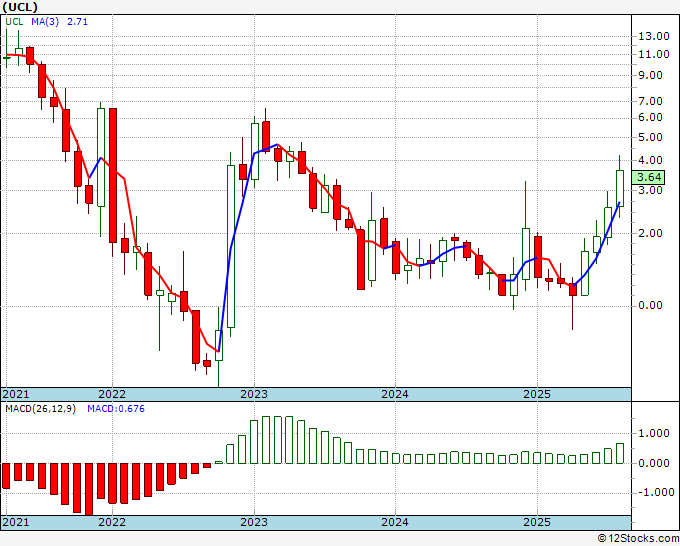
Task: Click the MA(3) indicator label
Action: 45,21
